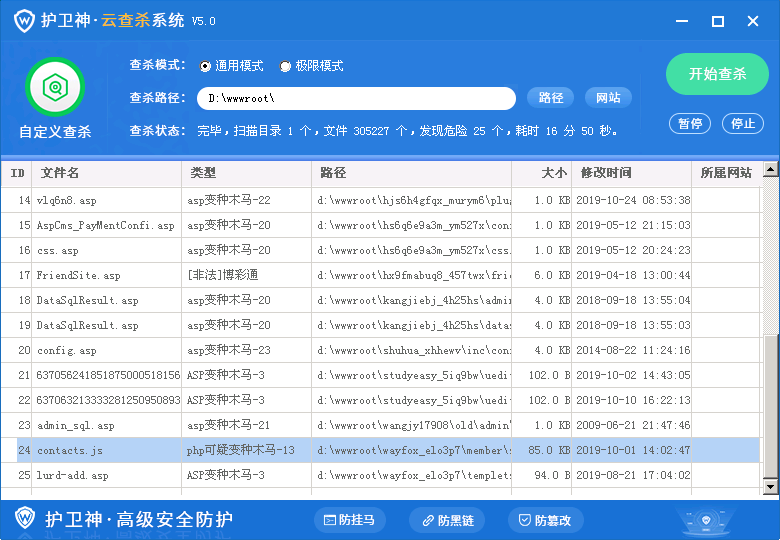Click the 85.0 KB size cell

pyautogui.click(x=549, y=450)
